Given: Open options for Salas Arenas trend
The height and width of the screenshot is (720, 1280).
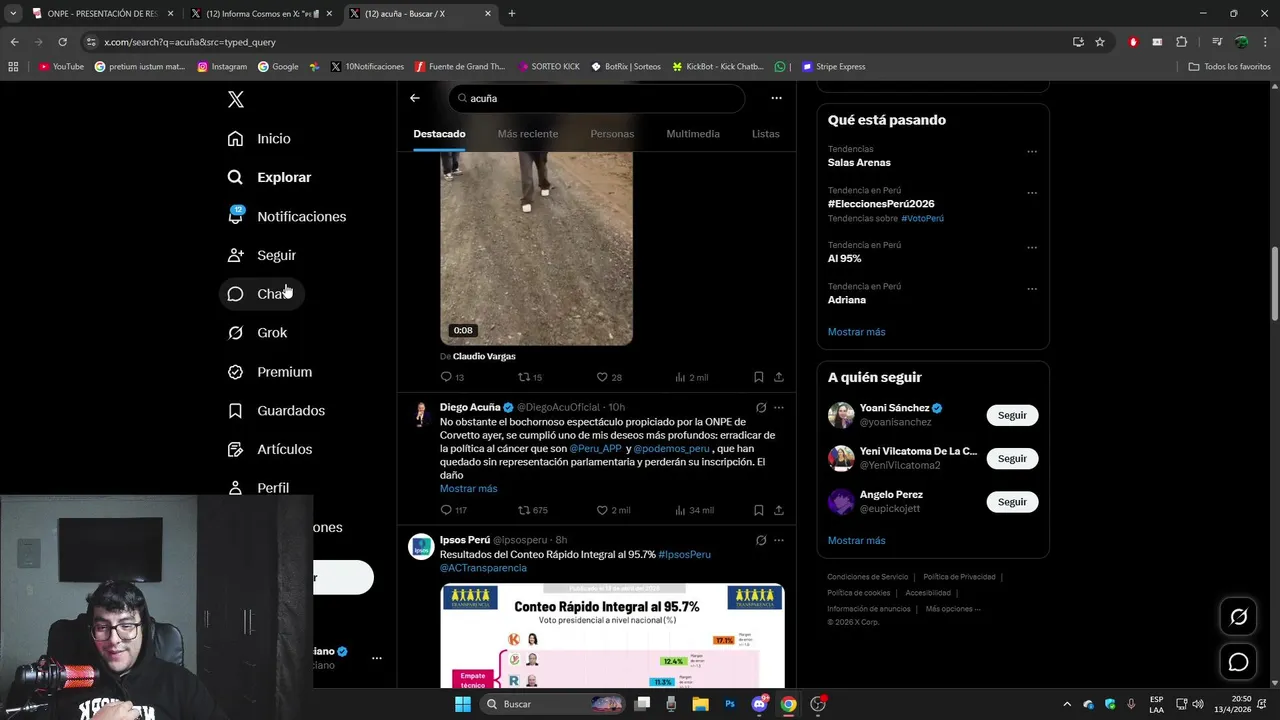Looking at the screenshot, I should pos(1032,152).
